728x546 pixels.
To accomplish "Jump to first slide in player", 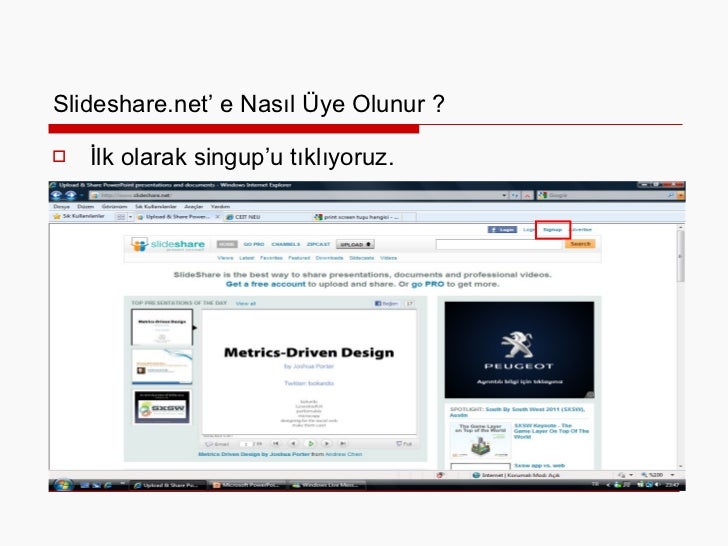I will (x=276, y=444).
